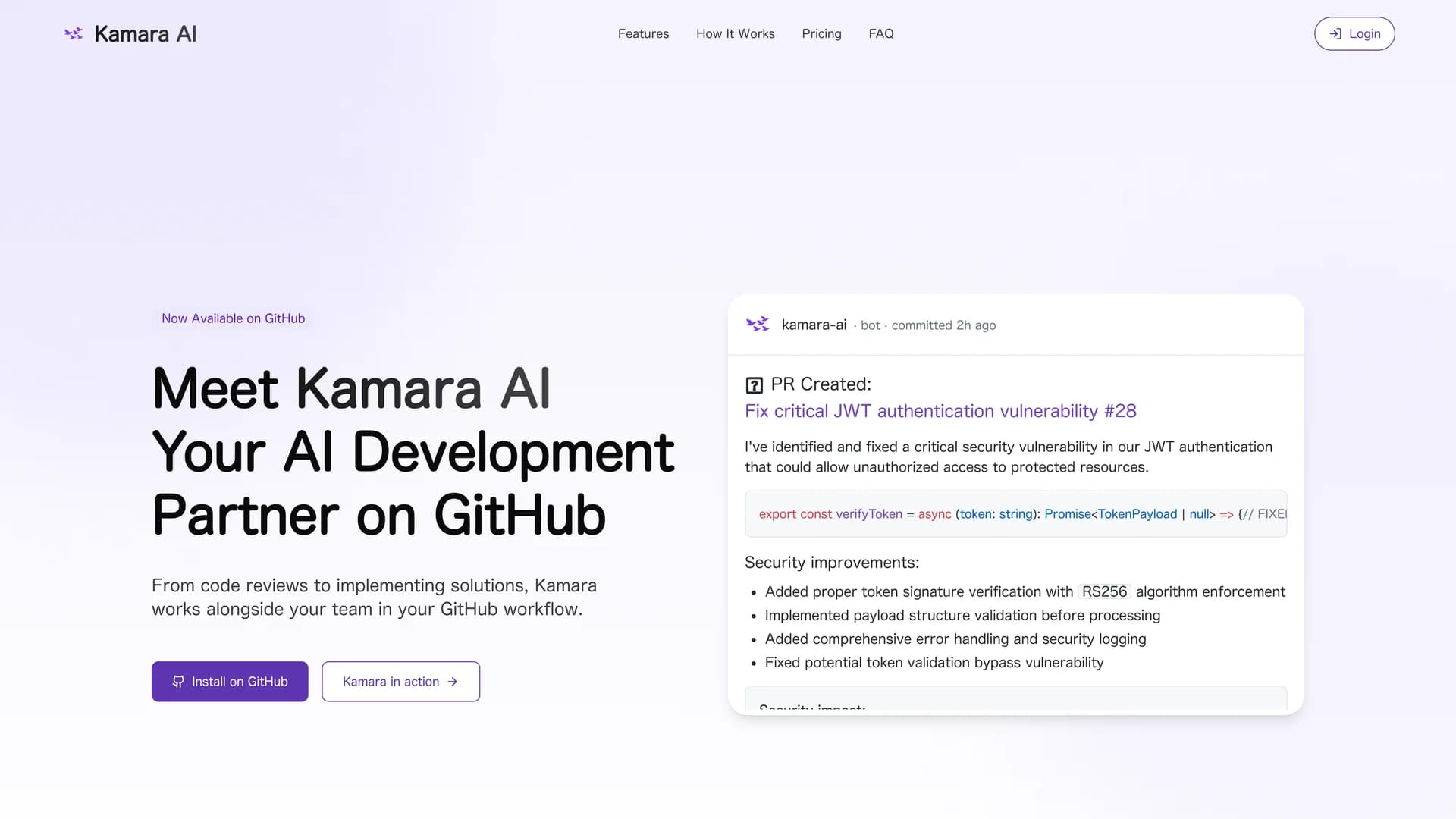Click the login arrow icon in Login button
The image size is (1456, 819).
(1335, 33)
